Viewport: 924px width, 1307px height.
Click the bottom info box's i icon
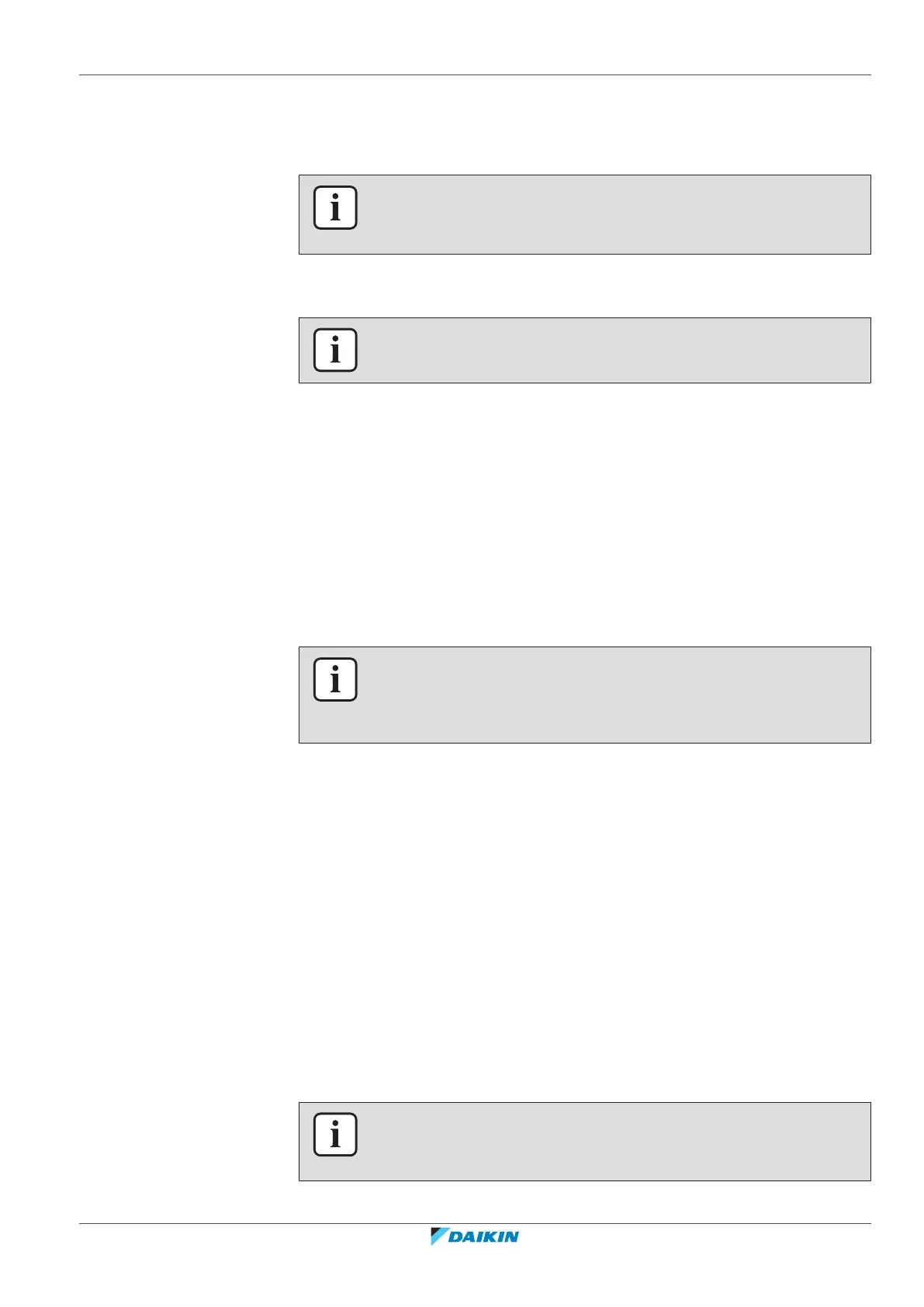[x=335, y=1135]
